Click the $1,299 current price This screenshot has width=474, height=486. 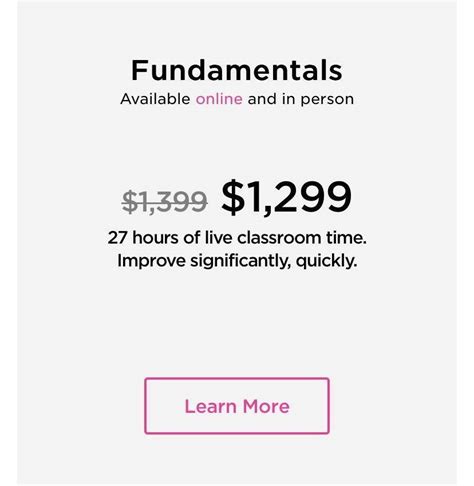(x=286, y=197)
